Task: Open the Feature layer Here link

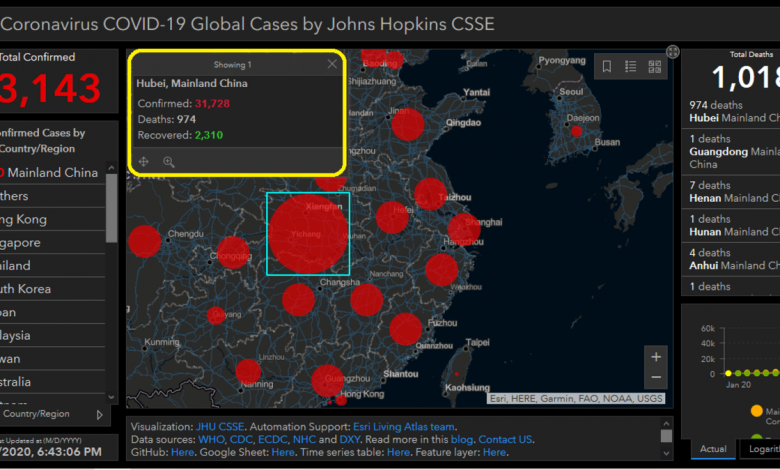Action: pos(494,453)
